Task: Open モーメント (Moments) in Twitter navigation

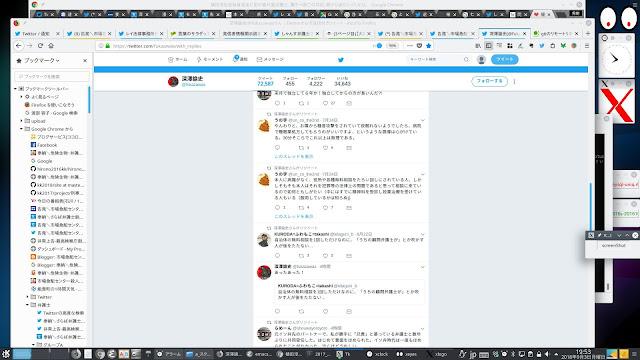Action: click(x=210, y=60)
